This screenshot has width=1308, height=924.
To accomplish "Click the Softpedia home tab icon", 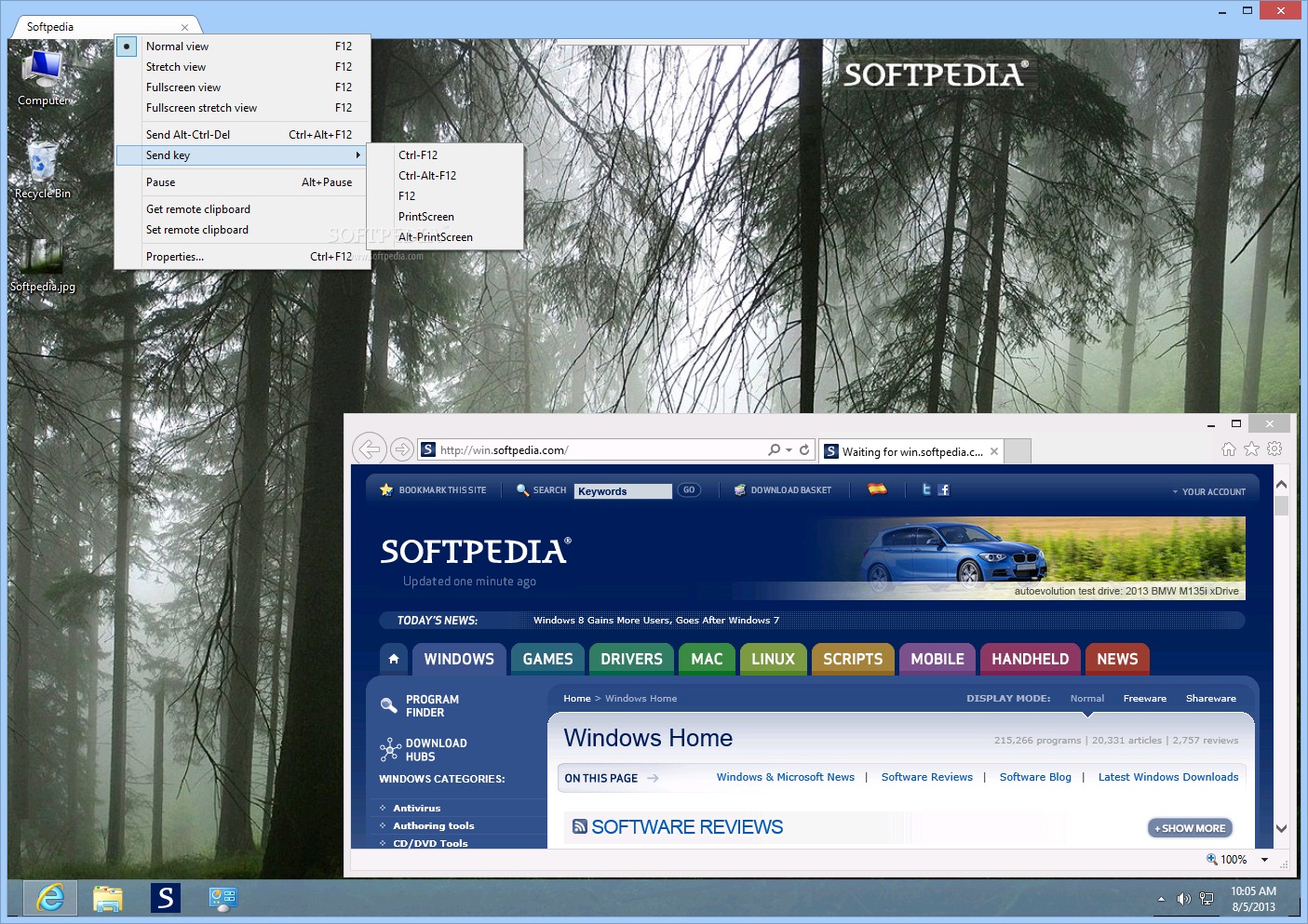I will 394,659.
